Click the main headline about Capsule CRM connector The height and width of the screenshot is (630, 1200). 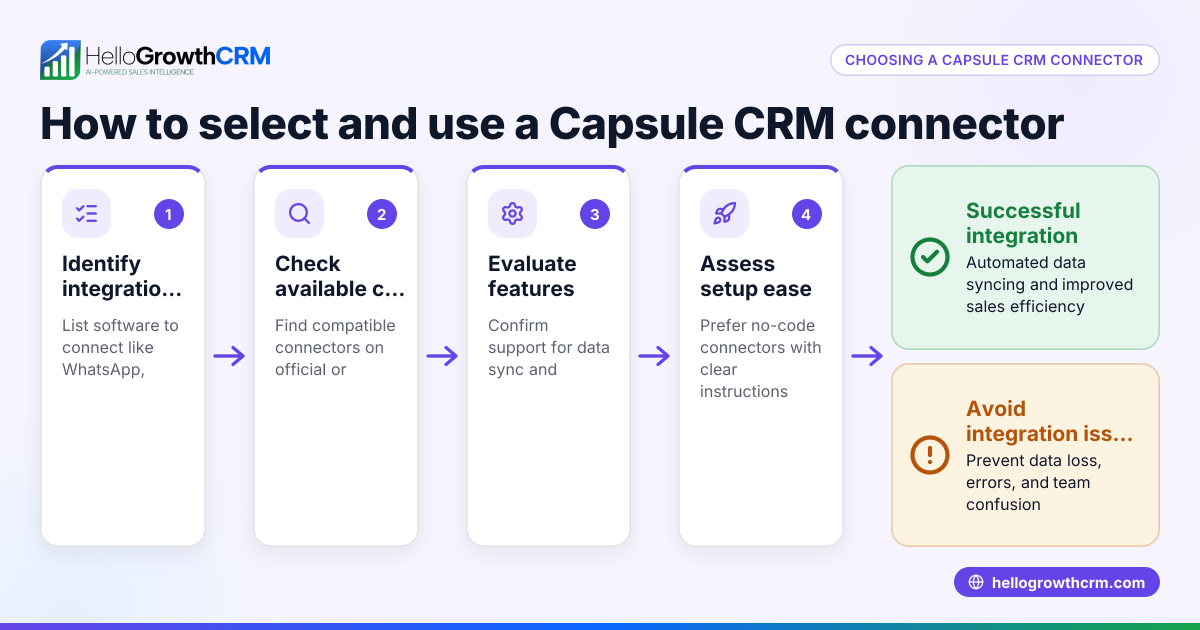[552, 124]
